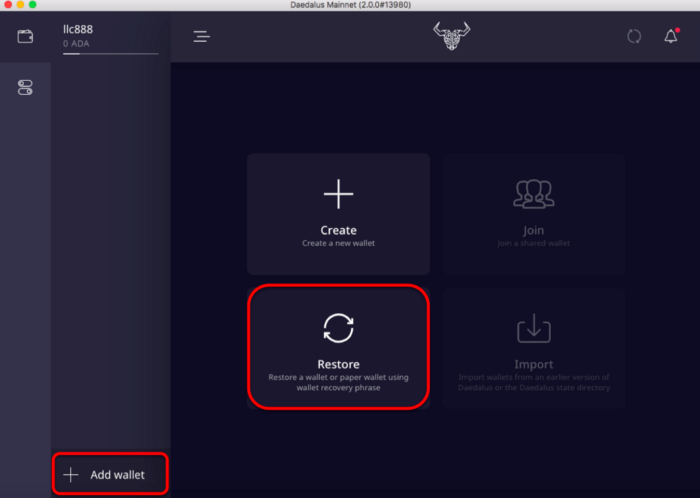
Task: Click the large plus icon on Create card
Action: pos(338,194)
